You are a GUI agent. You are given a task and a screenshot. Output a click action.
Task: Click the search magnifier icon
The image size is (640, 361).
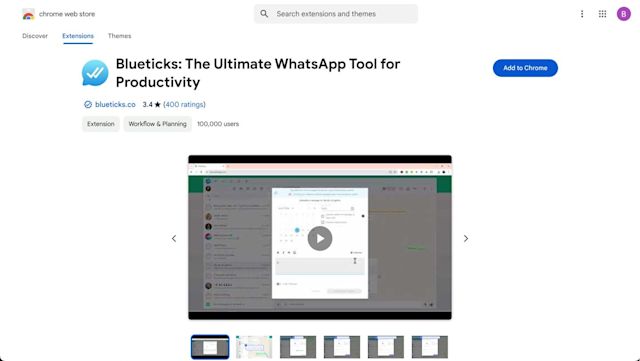(264, 14)
